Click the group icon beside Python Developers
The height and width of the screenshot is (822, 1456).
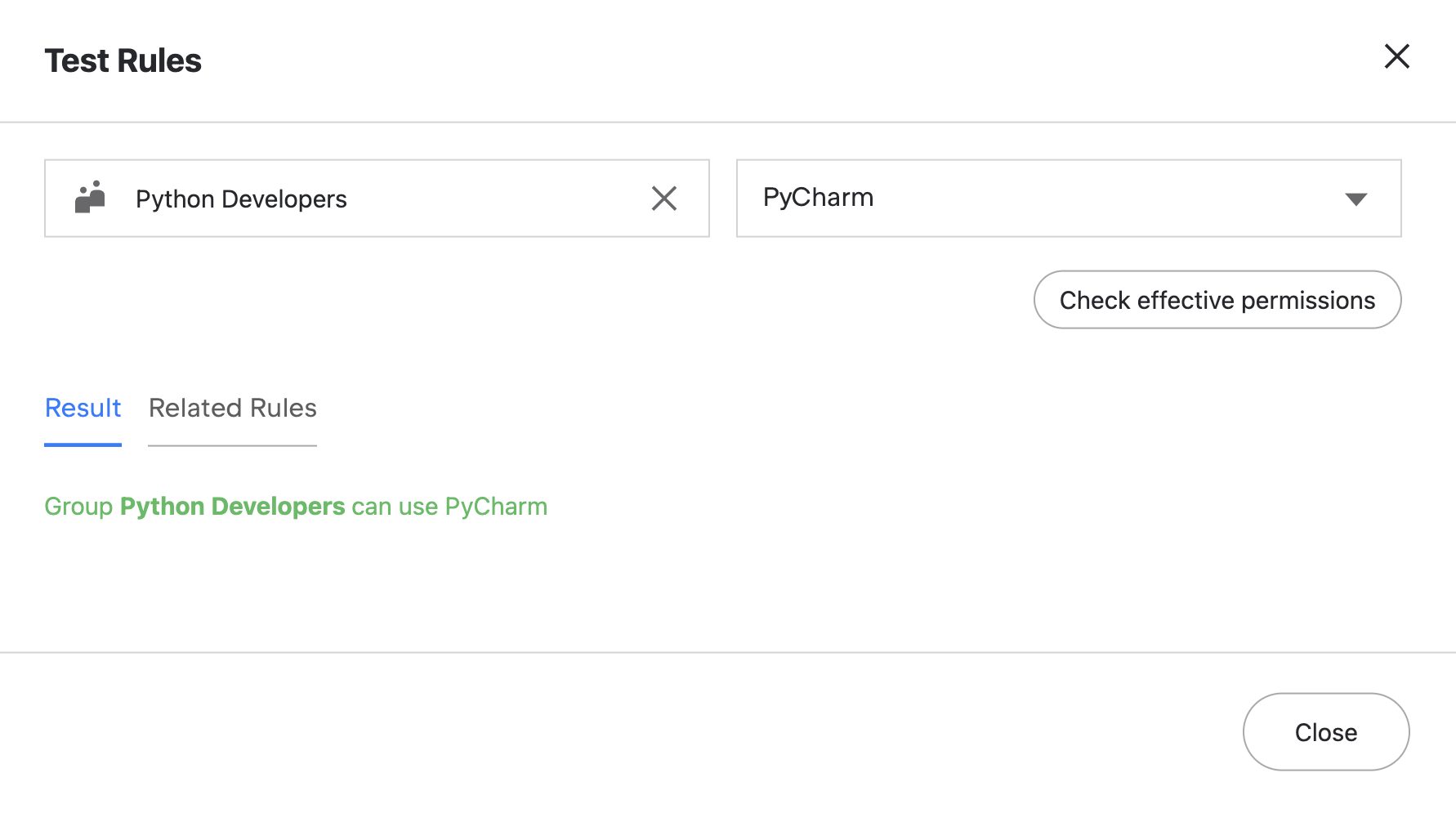pyautogui.click(x=90, y=198)
